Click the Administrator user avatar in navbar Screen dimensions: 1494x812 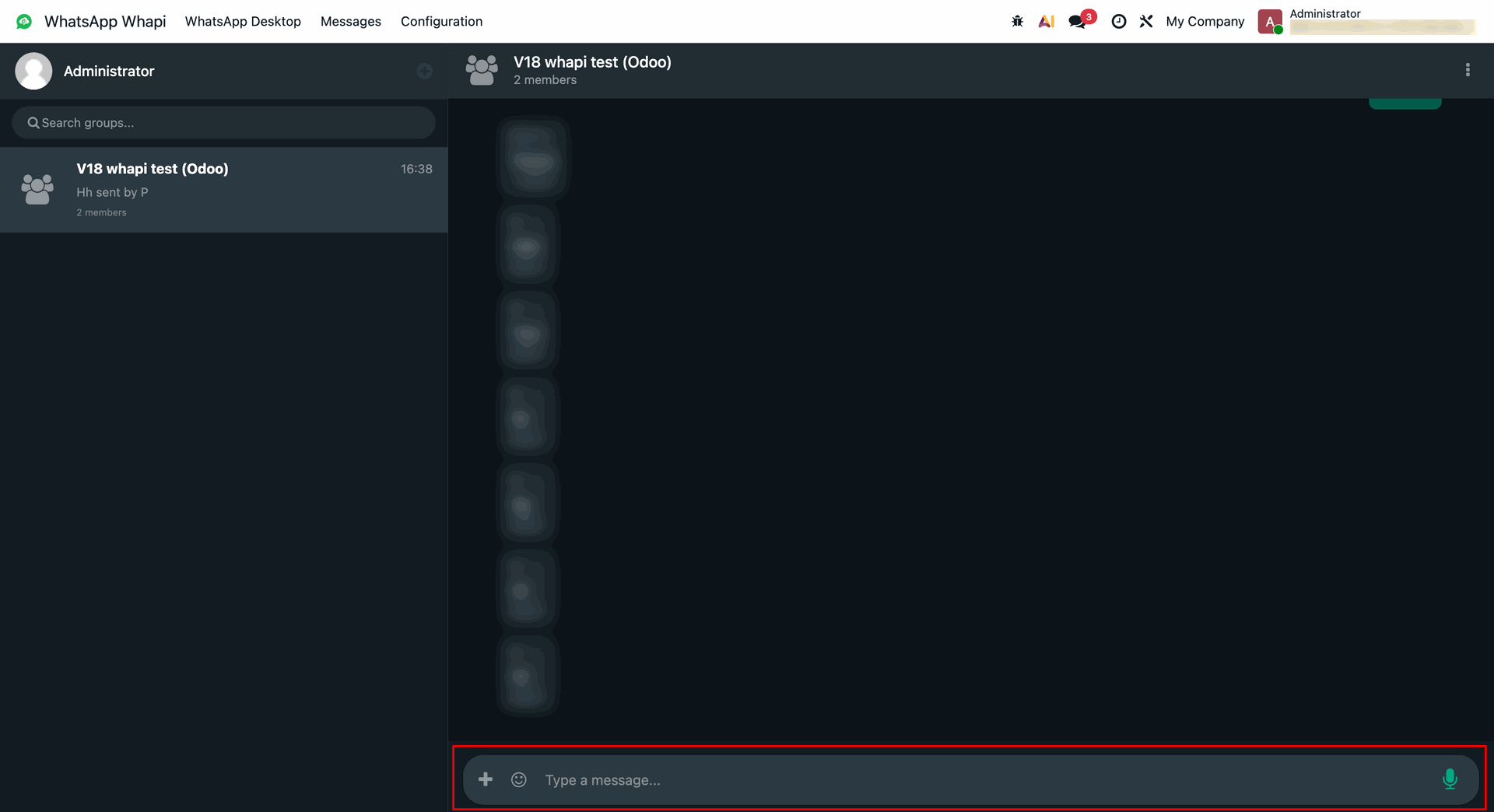point(1270,22)
